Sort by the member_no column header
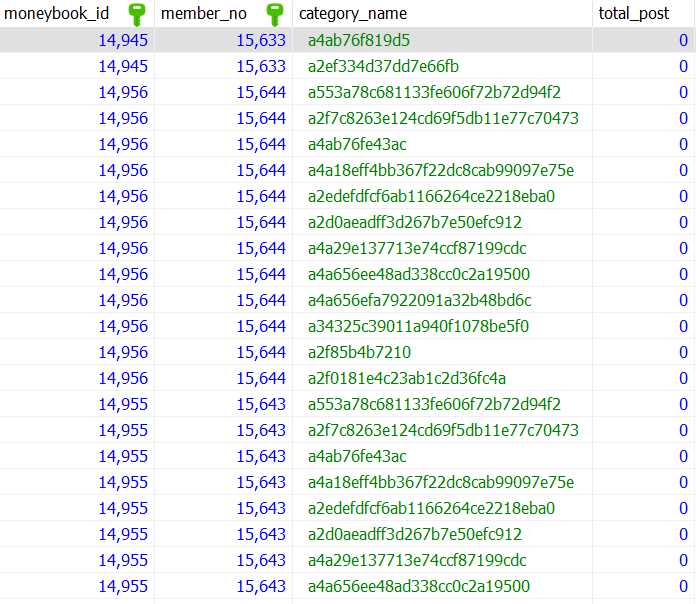The image size is (696, 604). (204, 14)
